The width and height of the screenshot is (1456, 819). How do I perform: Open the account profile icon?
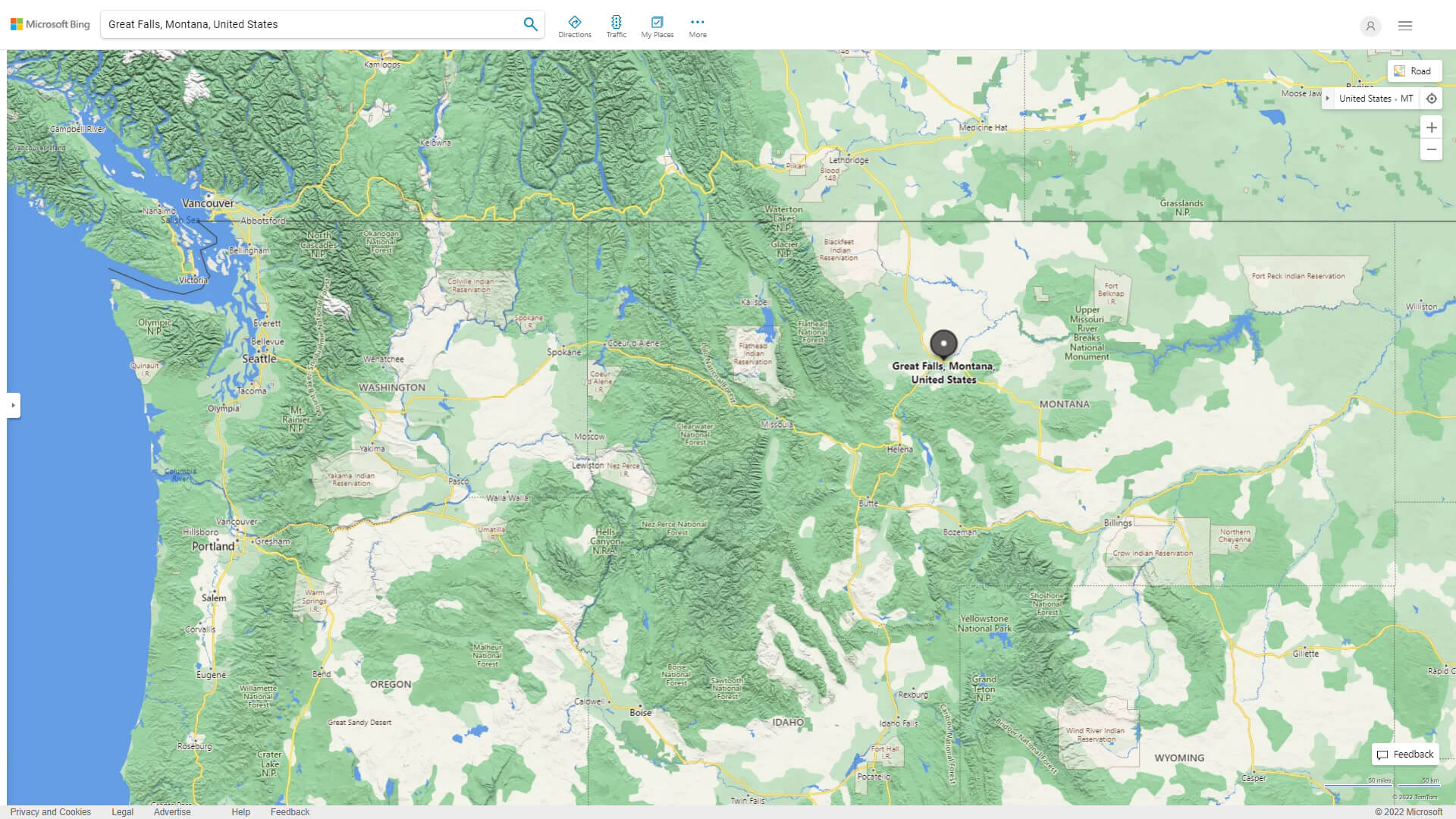(1370, 26)
